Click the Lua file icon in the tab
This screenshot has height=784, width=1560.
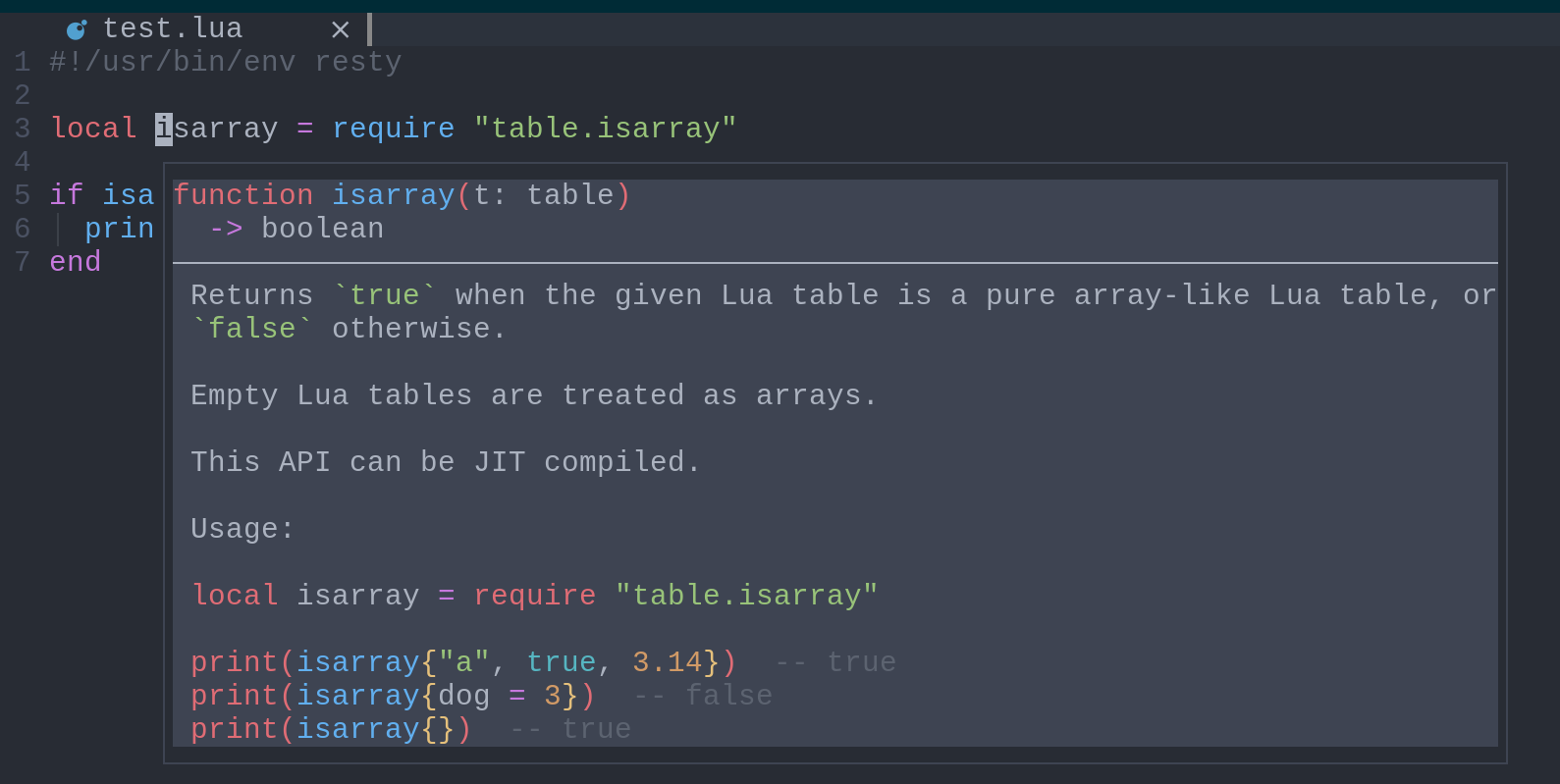[77, 29]
